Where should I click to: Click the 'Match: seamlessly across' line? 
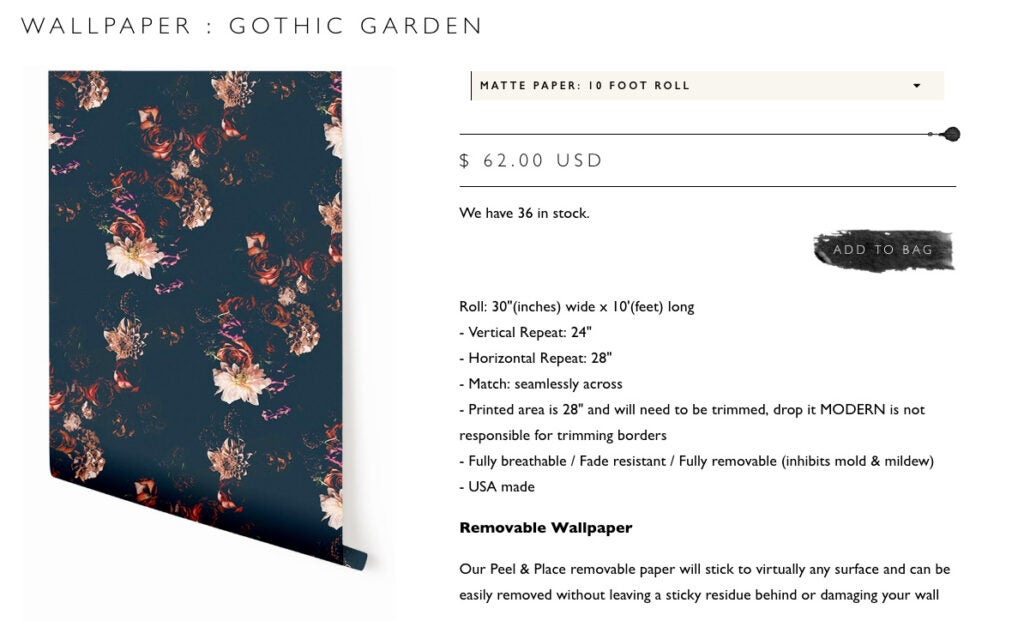(x=541, y=384)
